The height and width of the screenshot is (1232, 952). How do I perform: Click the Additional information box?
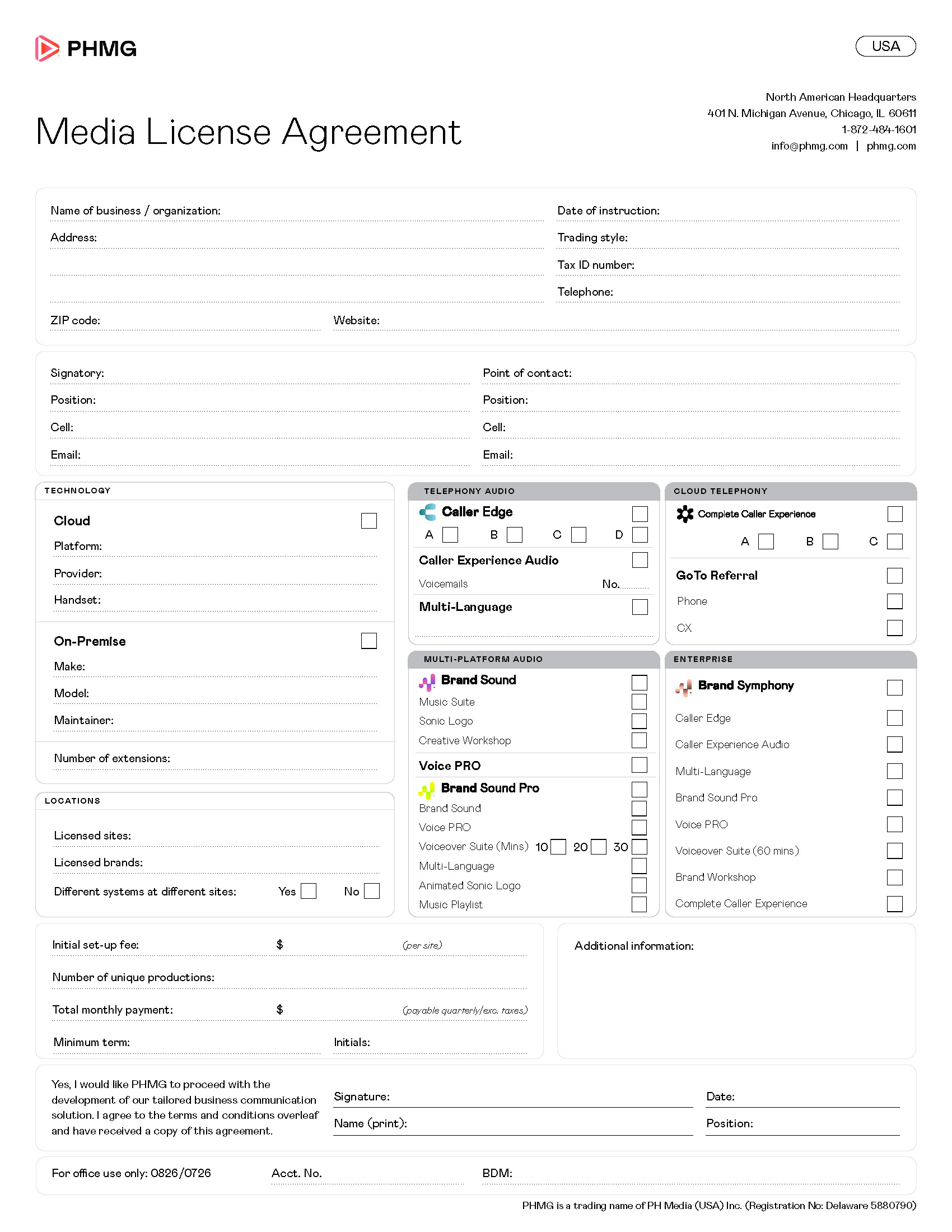click(x=736, y=991)
